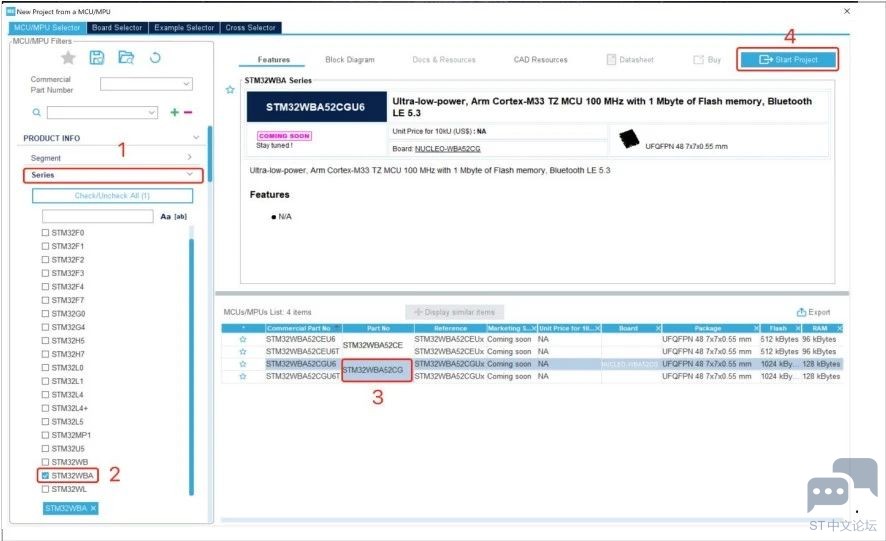This screenshot has height=541, width=886.
Task: Click the series name filter field
Action: pos(98,217)
